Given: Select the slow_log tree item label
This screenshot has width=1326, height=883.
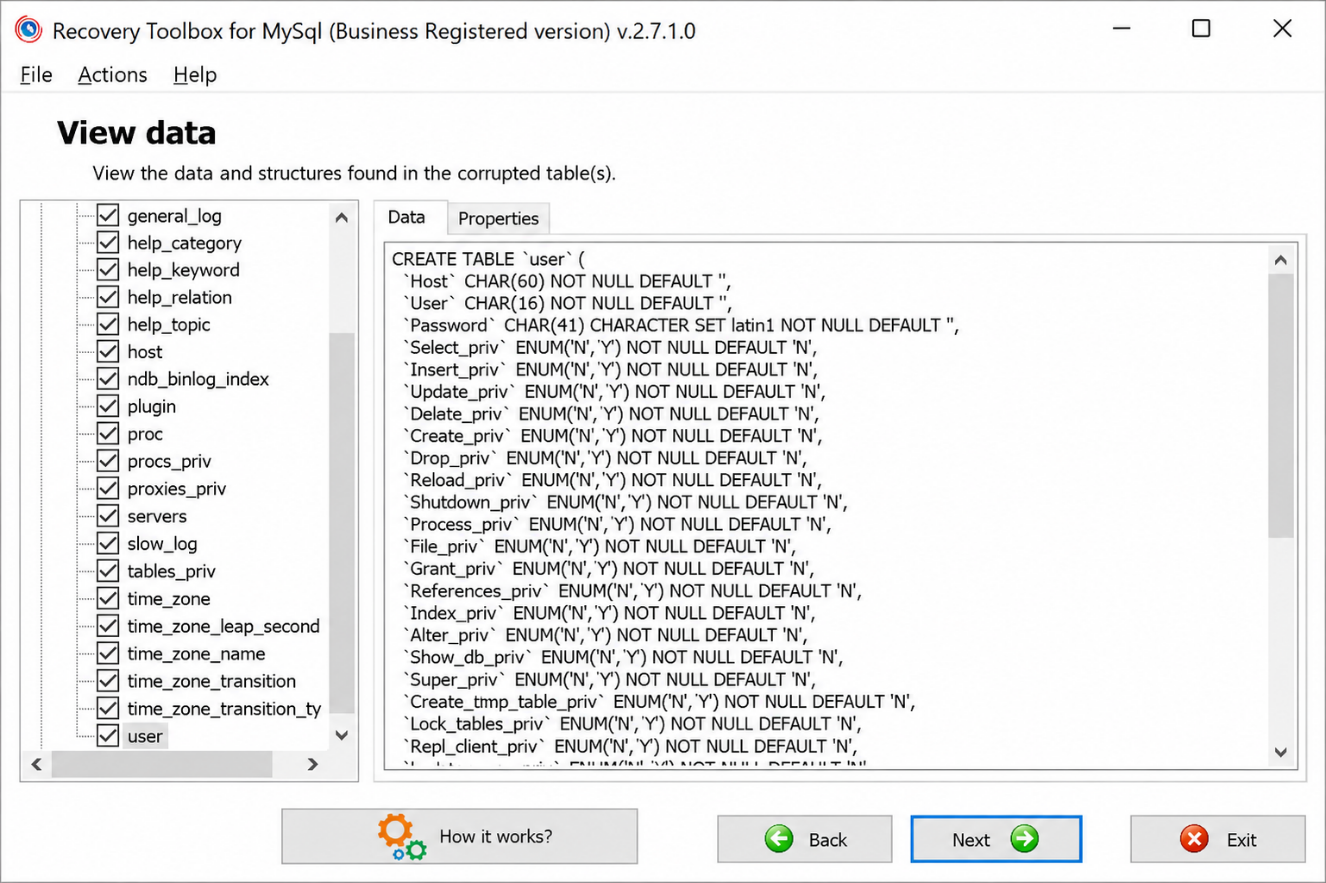Looking at the screenshot, I should click(162, 544).
